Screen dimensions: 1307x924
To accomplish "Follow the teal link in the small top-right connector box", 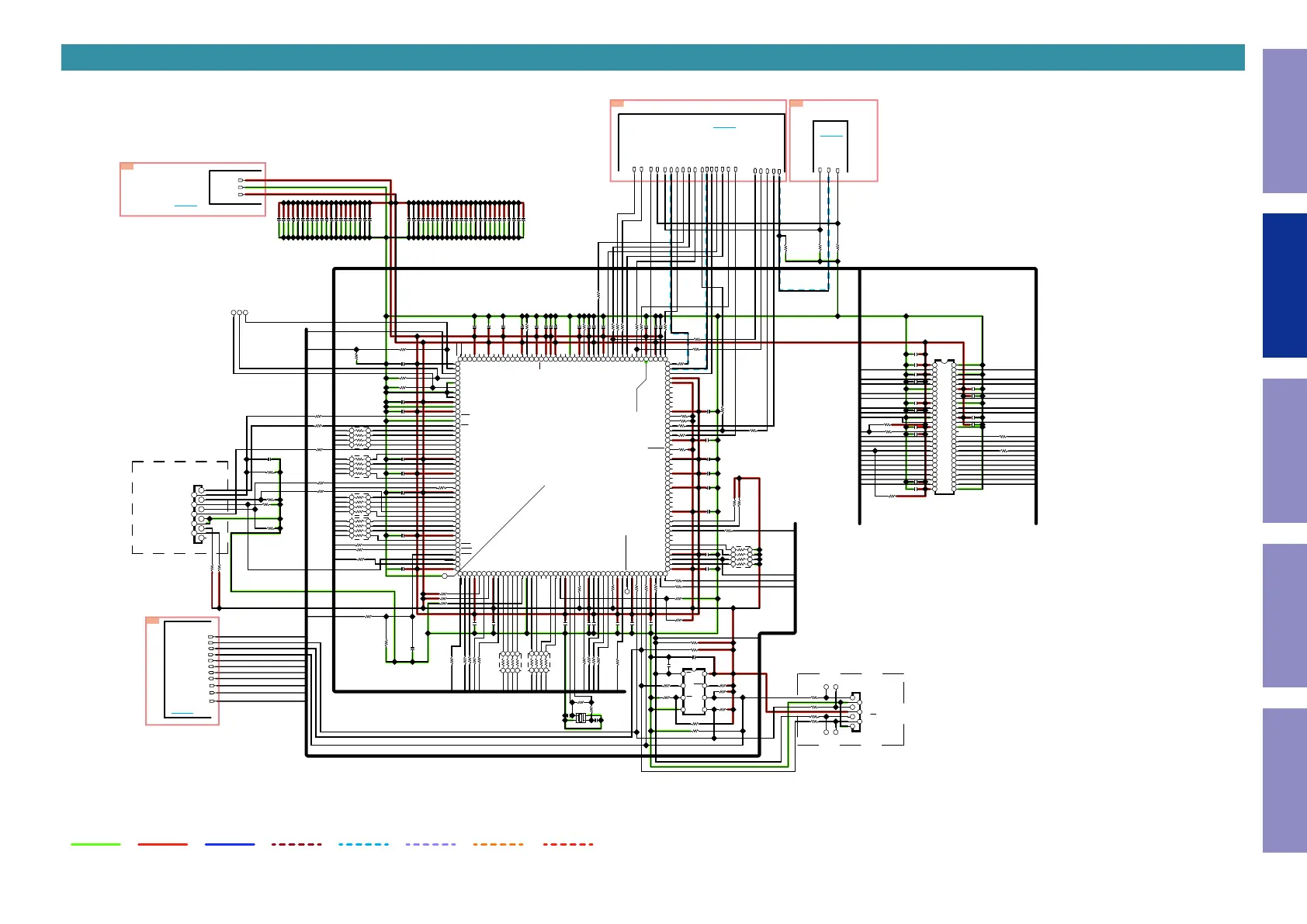I will click(831, 136).
